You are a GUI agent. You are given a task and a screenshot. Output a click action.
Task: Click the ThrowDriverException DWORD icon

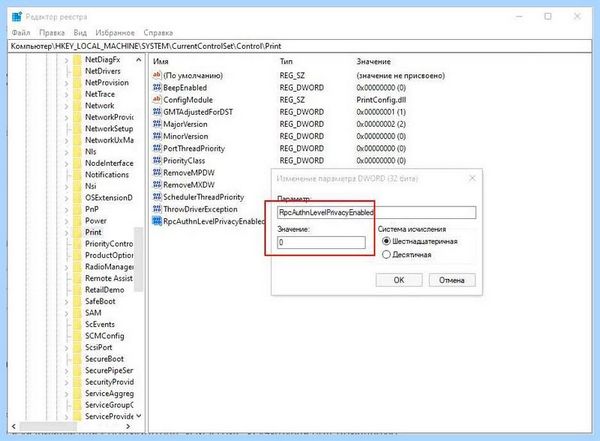click(x=157, y=209)
